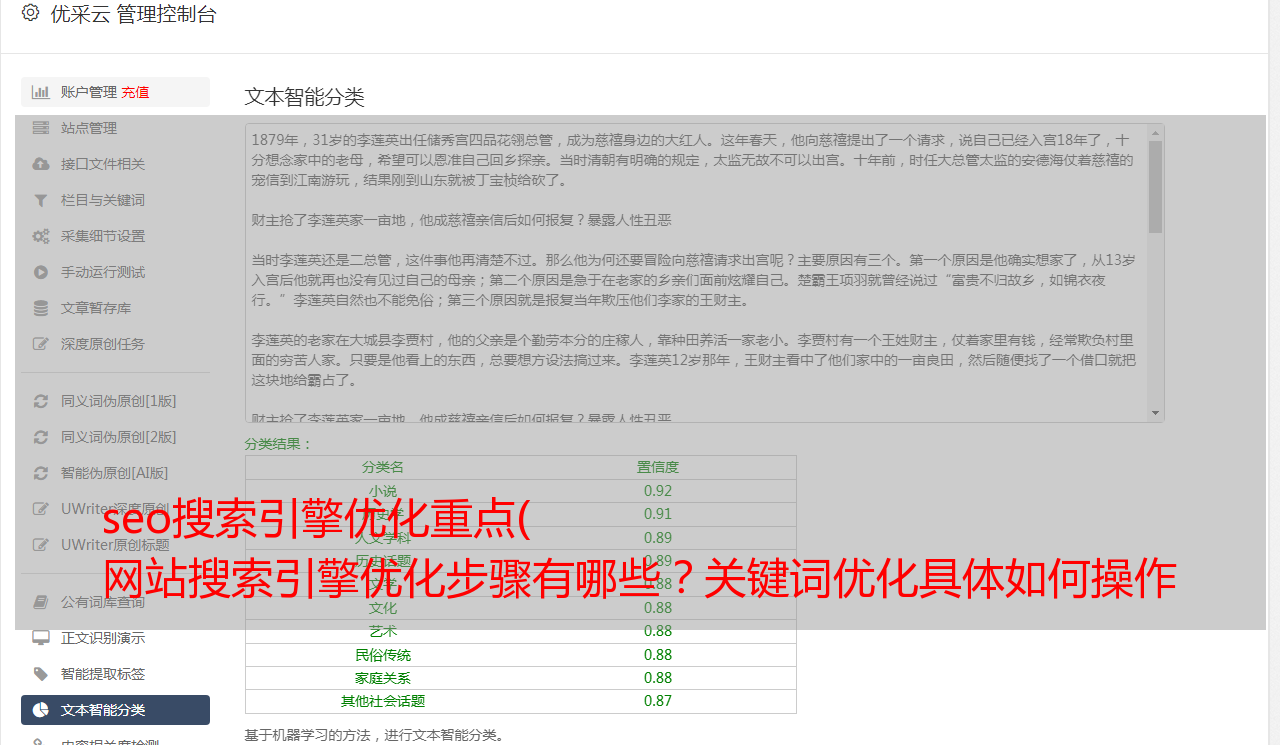The image size is (1280, 745).
Task: Click the 0.88 value in the 家庭关系 row
Action: pos(658,678)
